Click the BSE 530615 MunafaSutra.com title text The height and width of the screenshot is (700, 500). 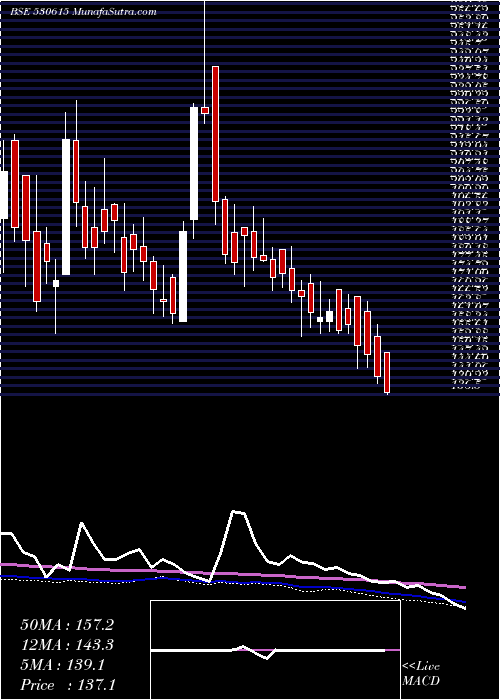point(83,12)
